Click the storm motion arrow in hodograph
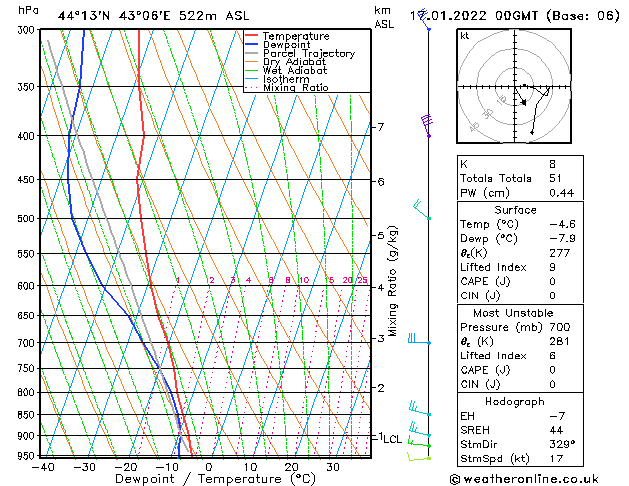The width and height of the screenshot is (629, 486). (520, 97)
